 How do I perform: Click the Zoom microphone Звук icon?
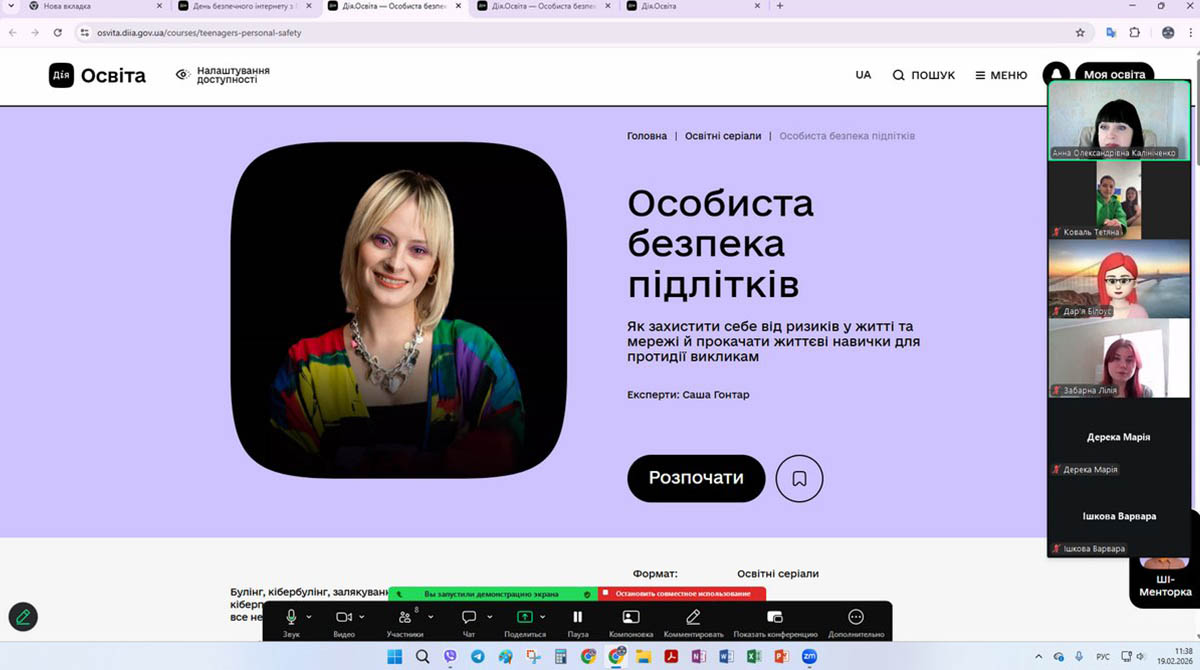tap(291, 617)
